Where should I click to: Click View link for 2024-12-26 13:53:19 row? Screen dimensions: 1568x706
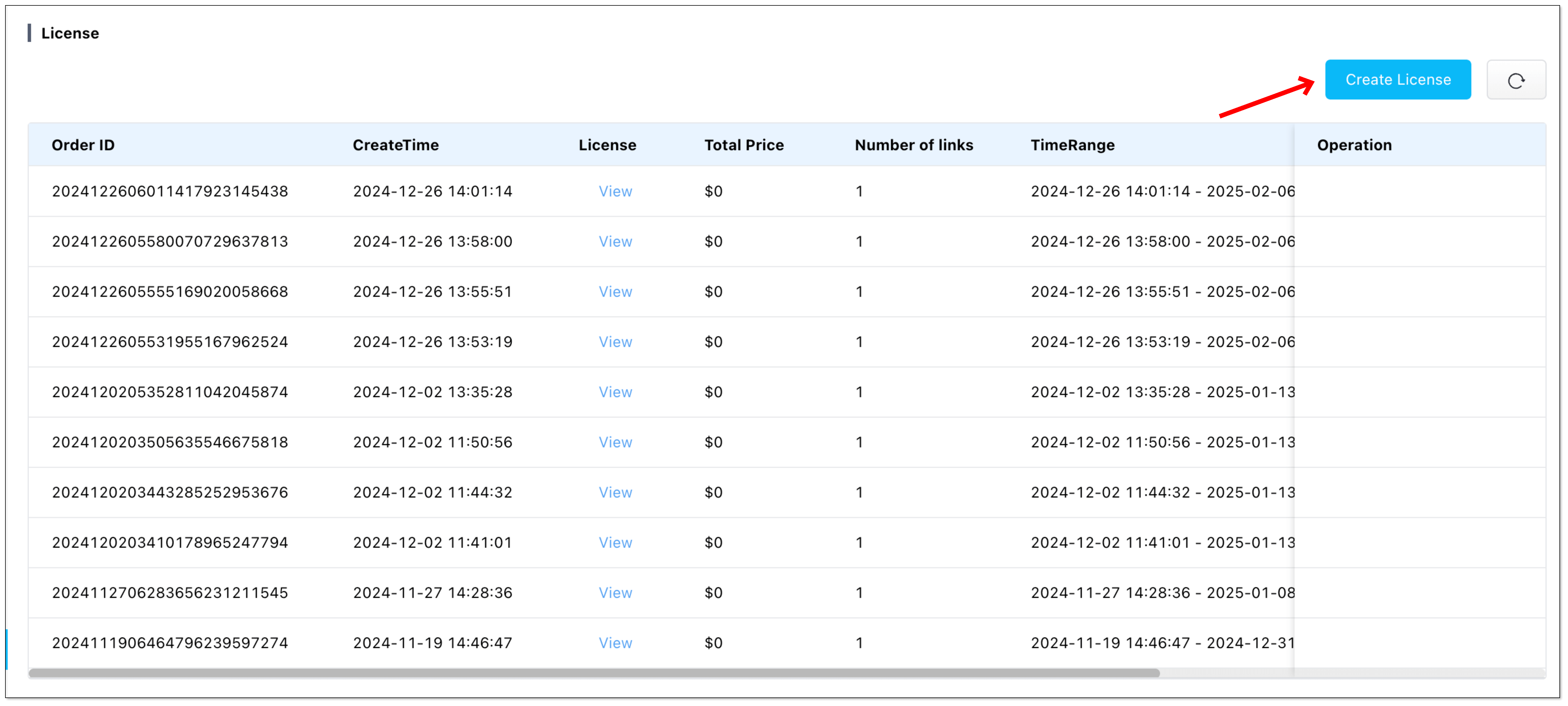click(615, 342)
